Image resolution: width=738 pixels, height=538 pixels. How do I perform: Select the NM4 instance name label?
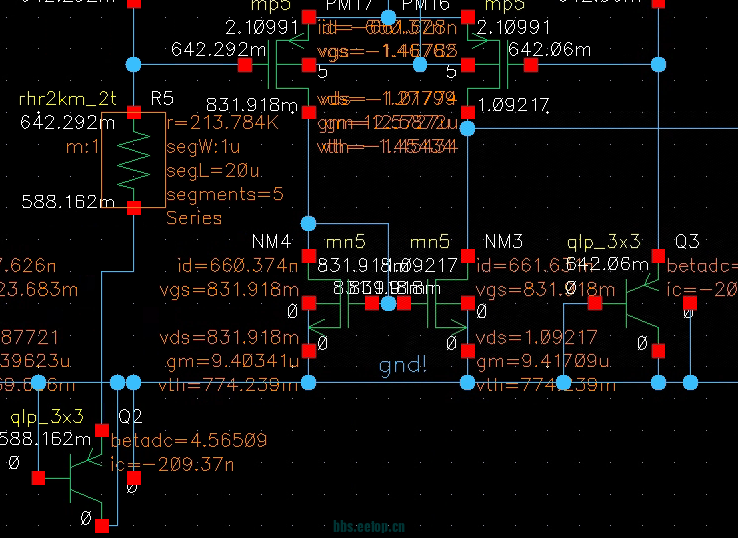[x=272, y=241]
